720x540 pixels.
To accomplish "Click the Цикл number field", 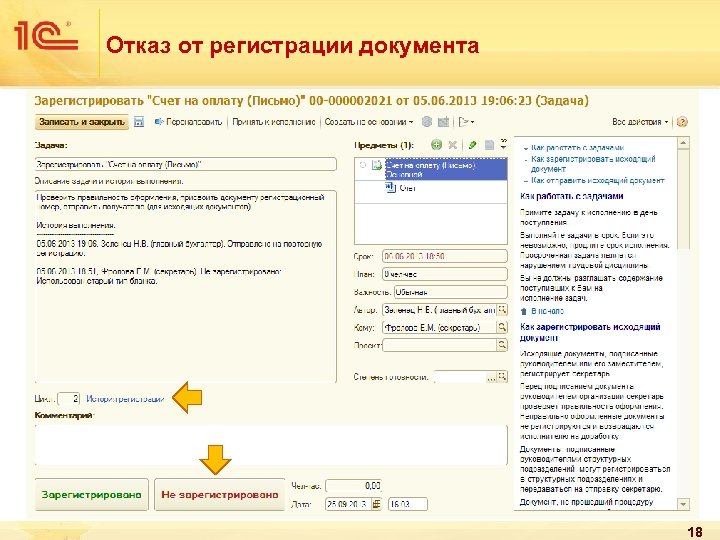I will click(x=68, y=399).
